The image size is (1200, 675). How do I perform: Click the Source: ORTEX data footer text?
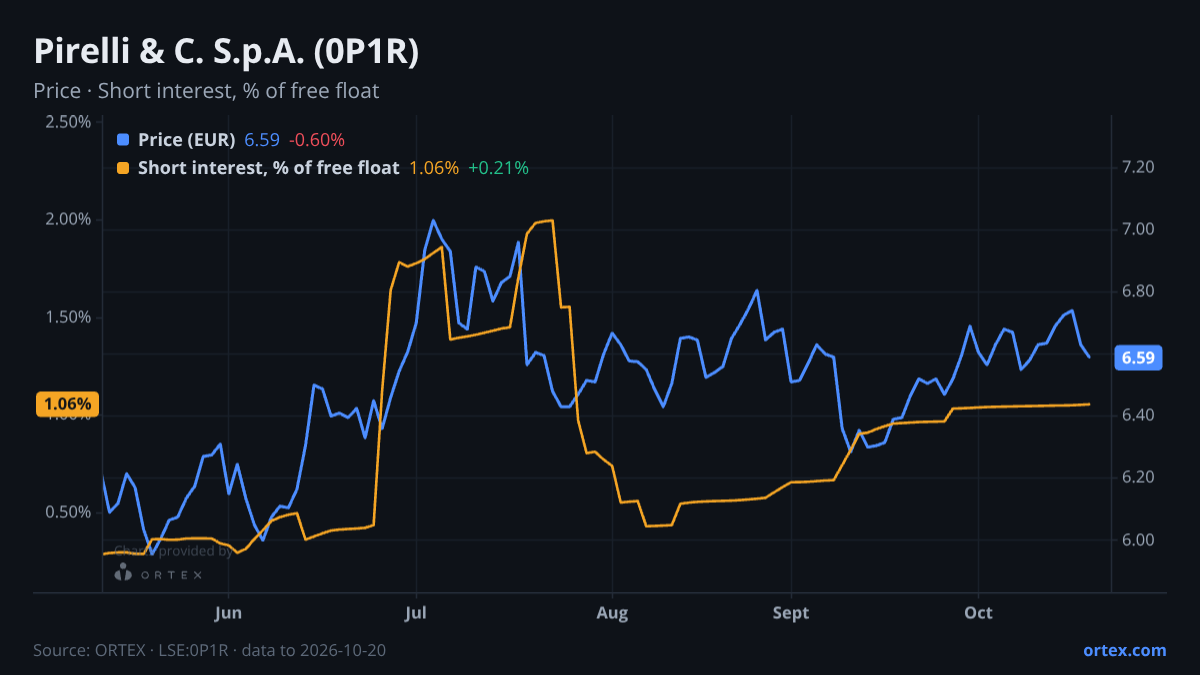(210, 650)
